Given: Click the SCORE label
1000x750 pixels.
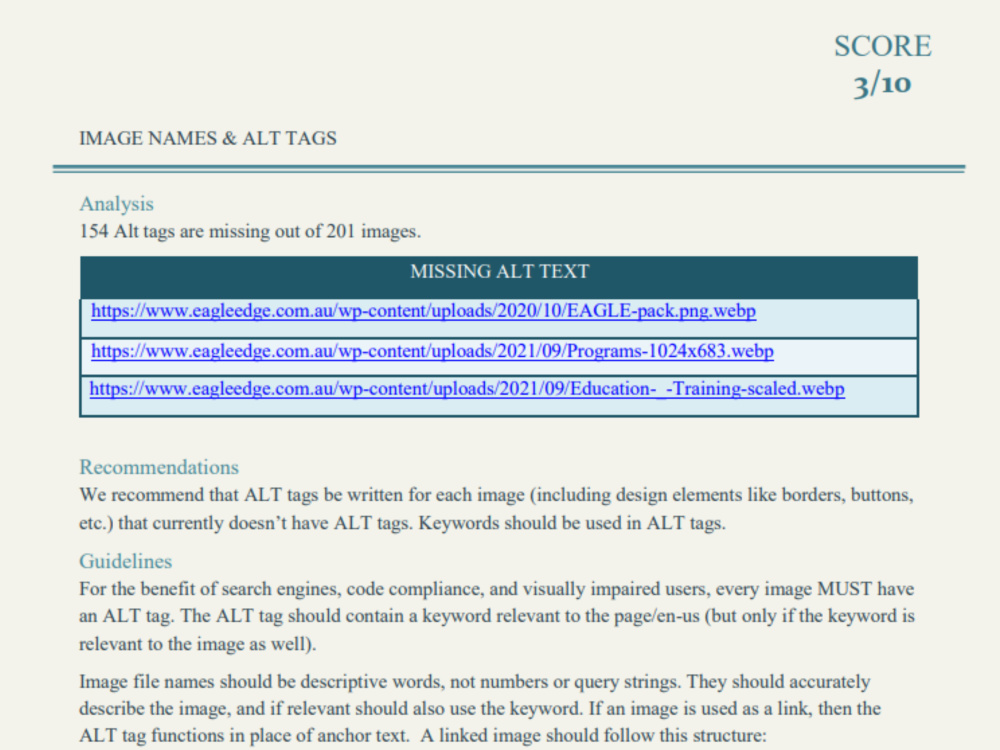Looking at the screenshot, I should pos(883,46).
